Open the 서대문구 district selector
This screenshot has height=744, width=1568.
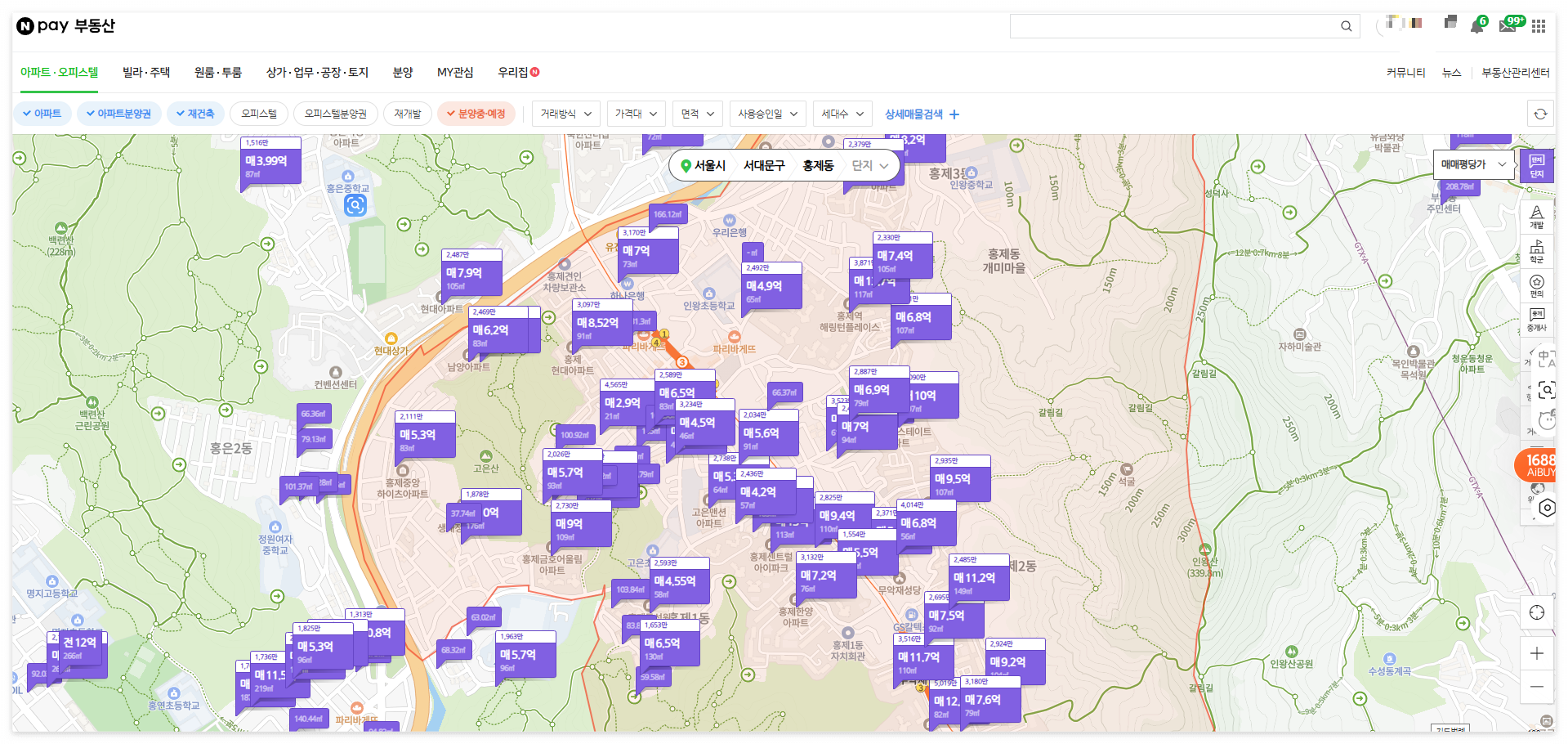[764, 165]
